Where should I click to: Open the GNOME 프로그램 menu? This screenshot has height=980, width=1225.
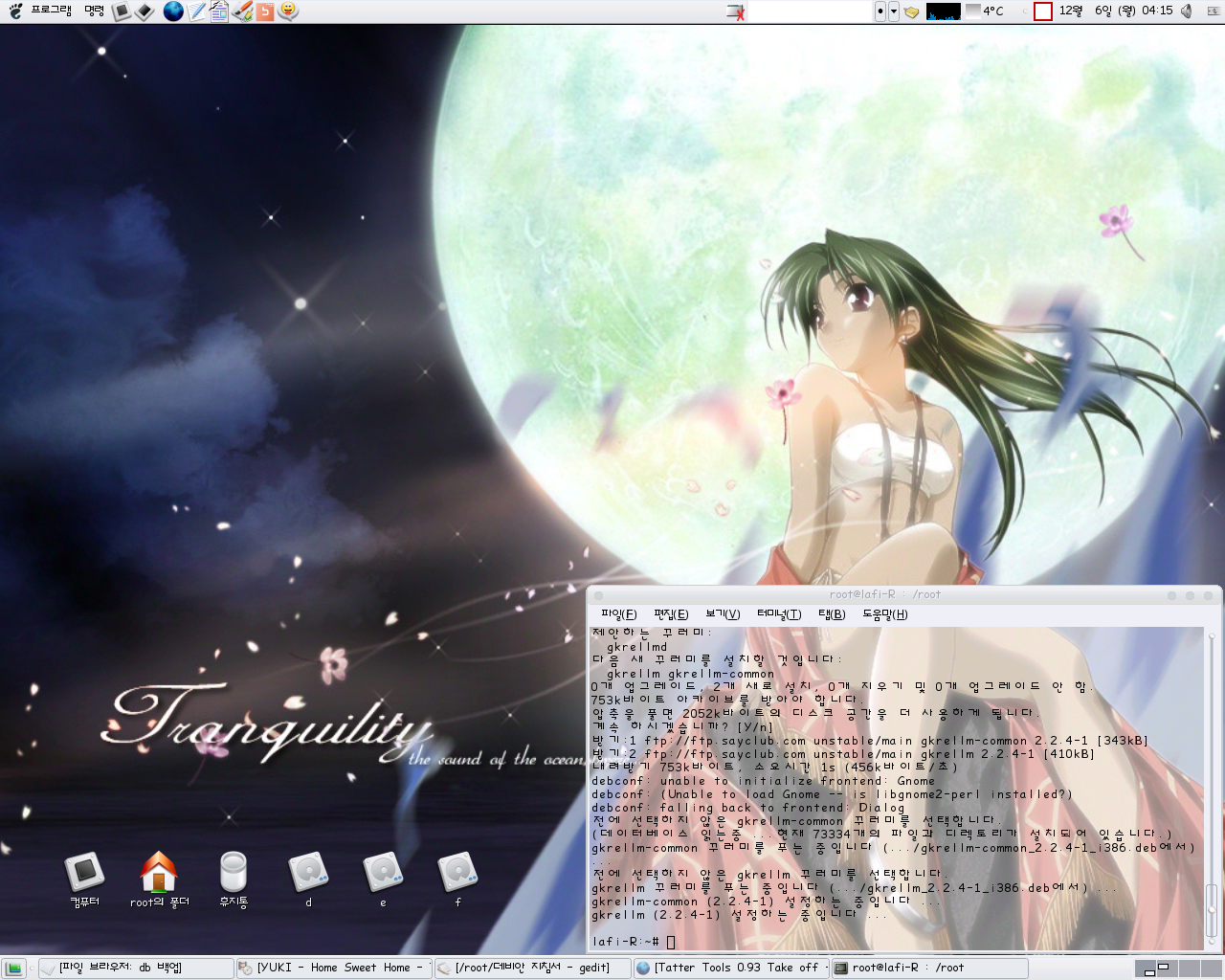[39, 11]
